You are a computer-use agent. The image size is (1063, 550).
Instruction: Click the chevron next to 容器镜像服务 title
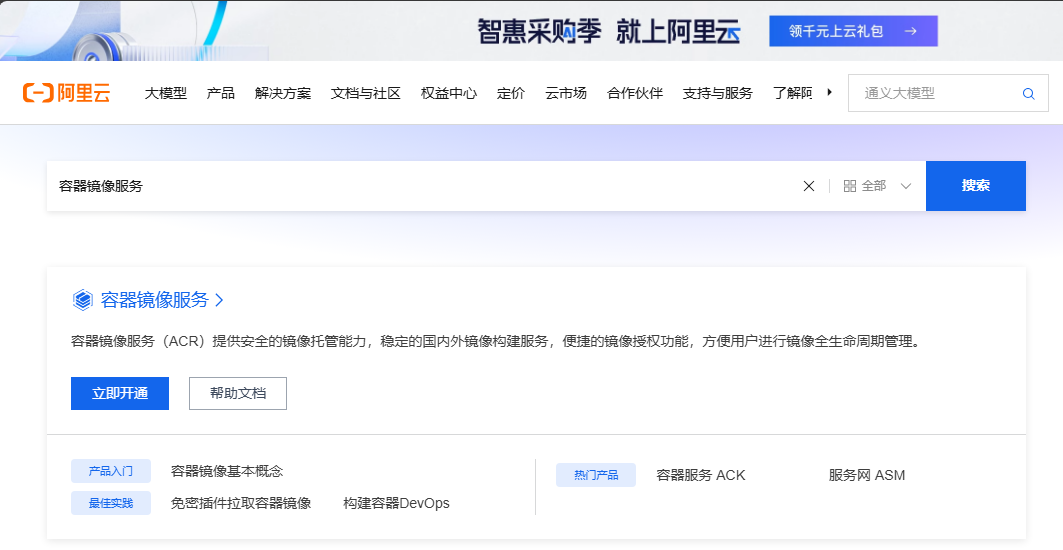(219, 300)
